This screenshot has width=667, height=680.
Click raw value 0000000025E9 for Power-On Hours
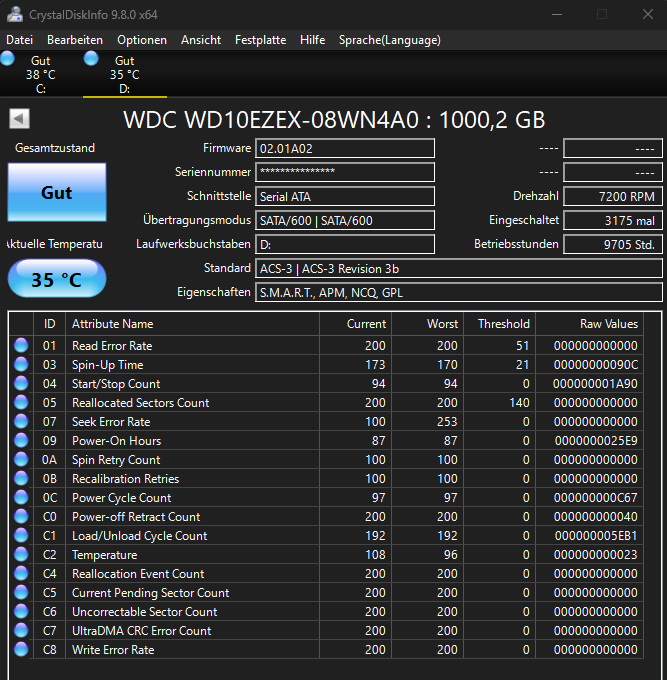pos(596,441)
